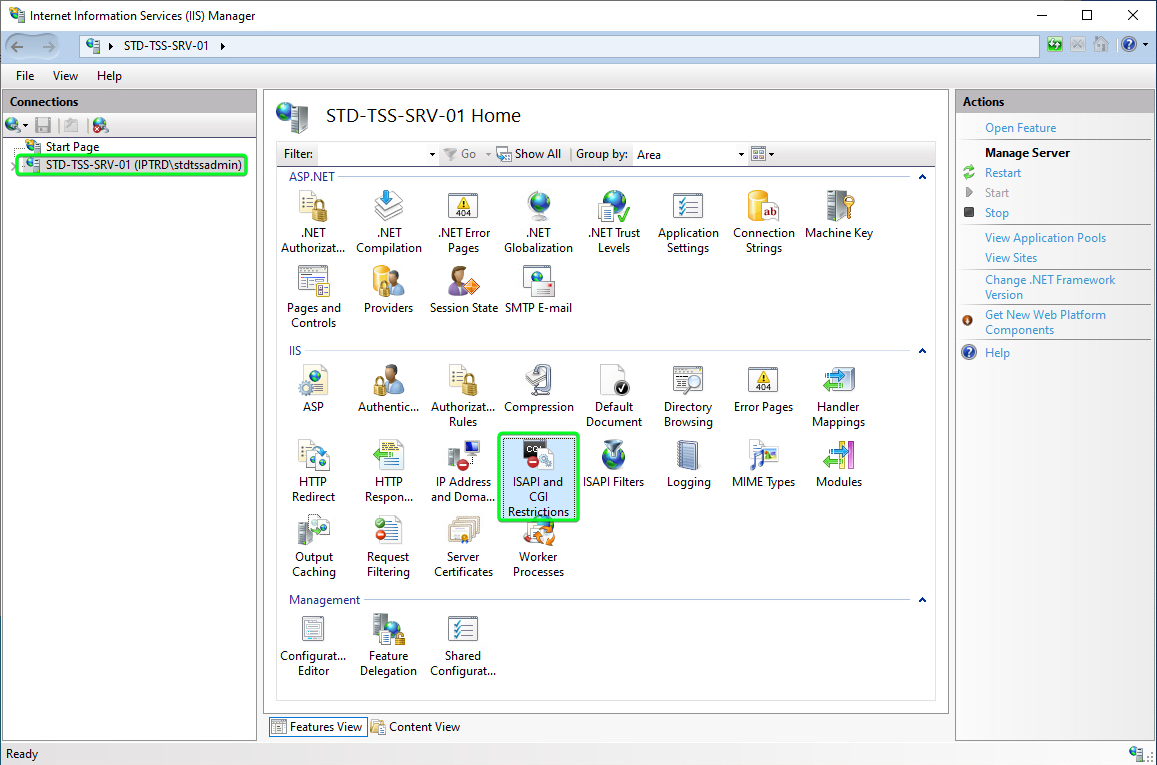
Task: Open the Logging feature
Action: (x=688, y=464)
